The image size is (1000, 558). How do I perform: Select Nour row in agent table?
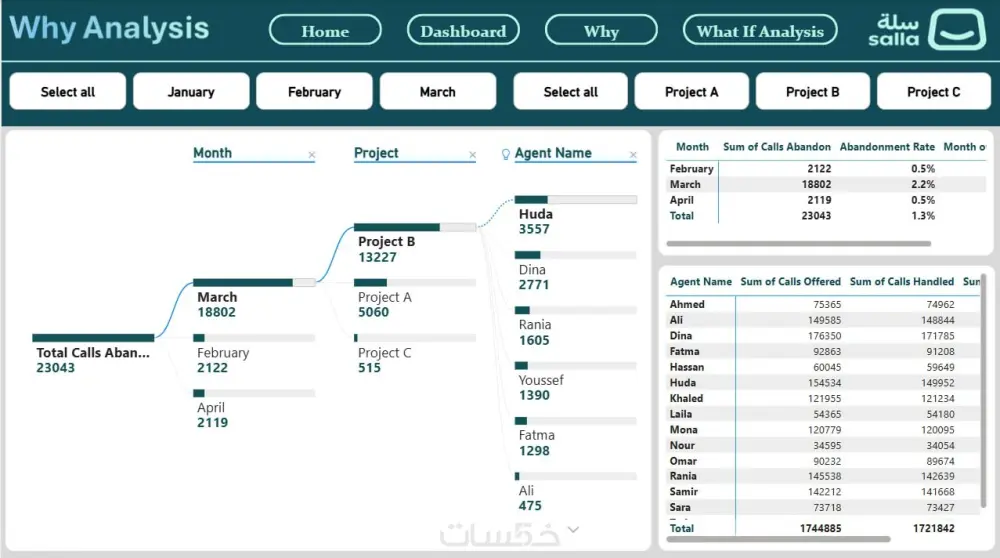[x=823, y=446]
